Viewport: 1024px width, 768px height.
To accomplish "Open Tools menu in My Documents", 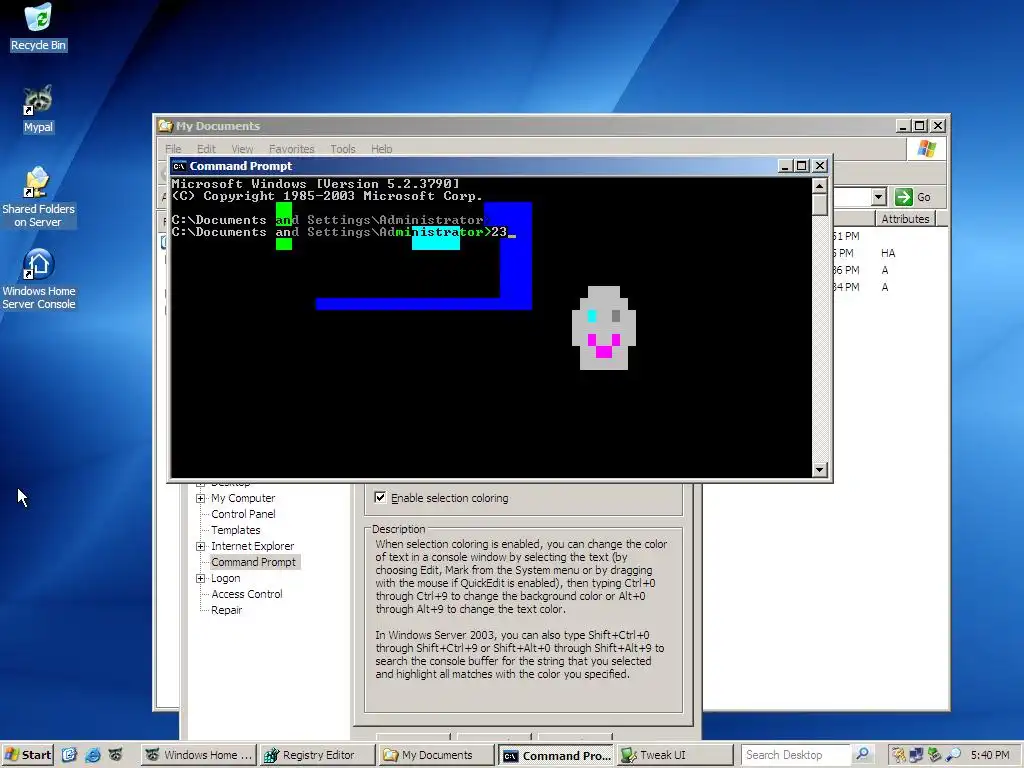I will [x=343, y=149].
